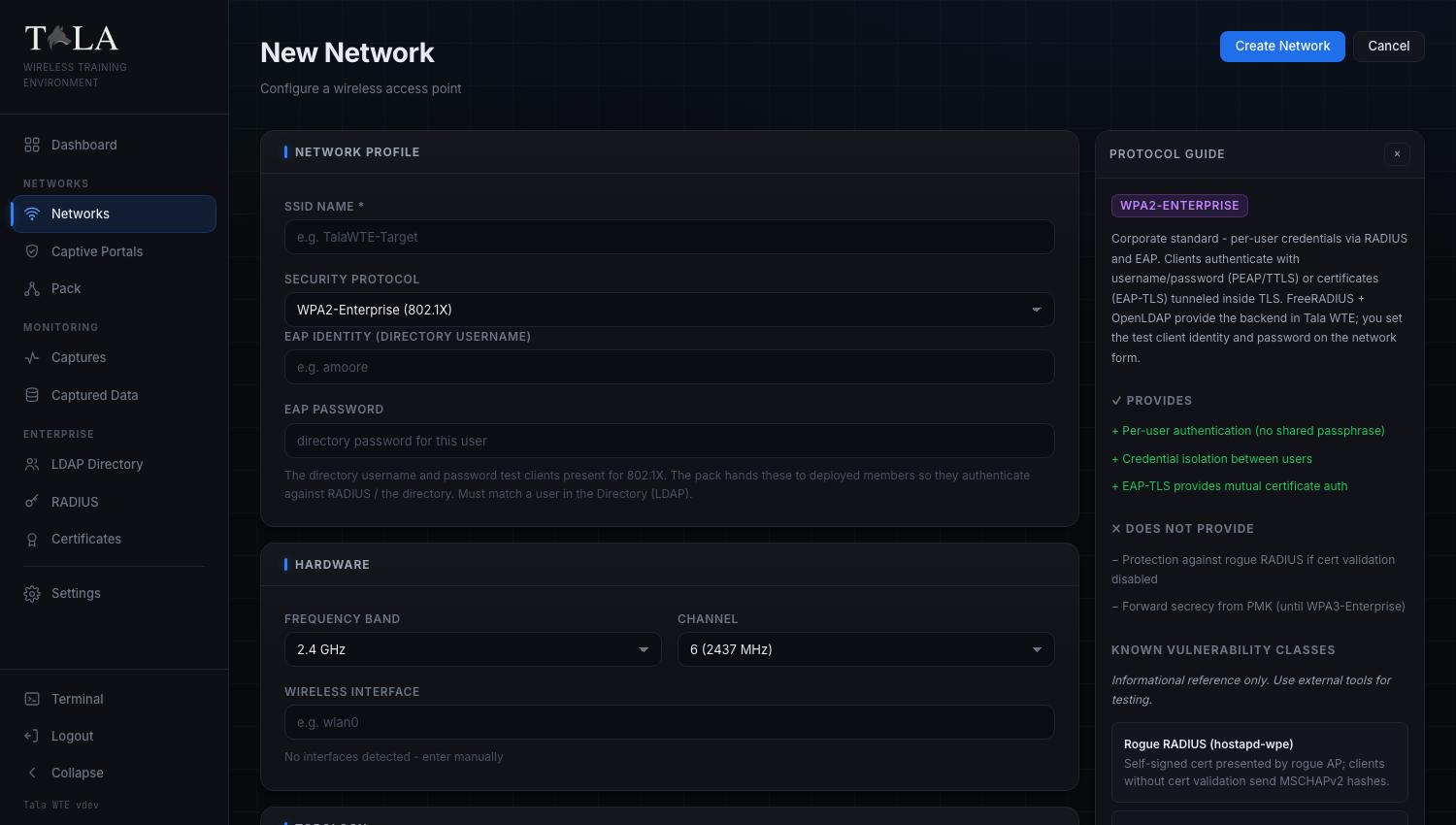Click the Networks wifi icon
Screen dimensions: 1456x825
point(32,214)
